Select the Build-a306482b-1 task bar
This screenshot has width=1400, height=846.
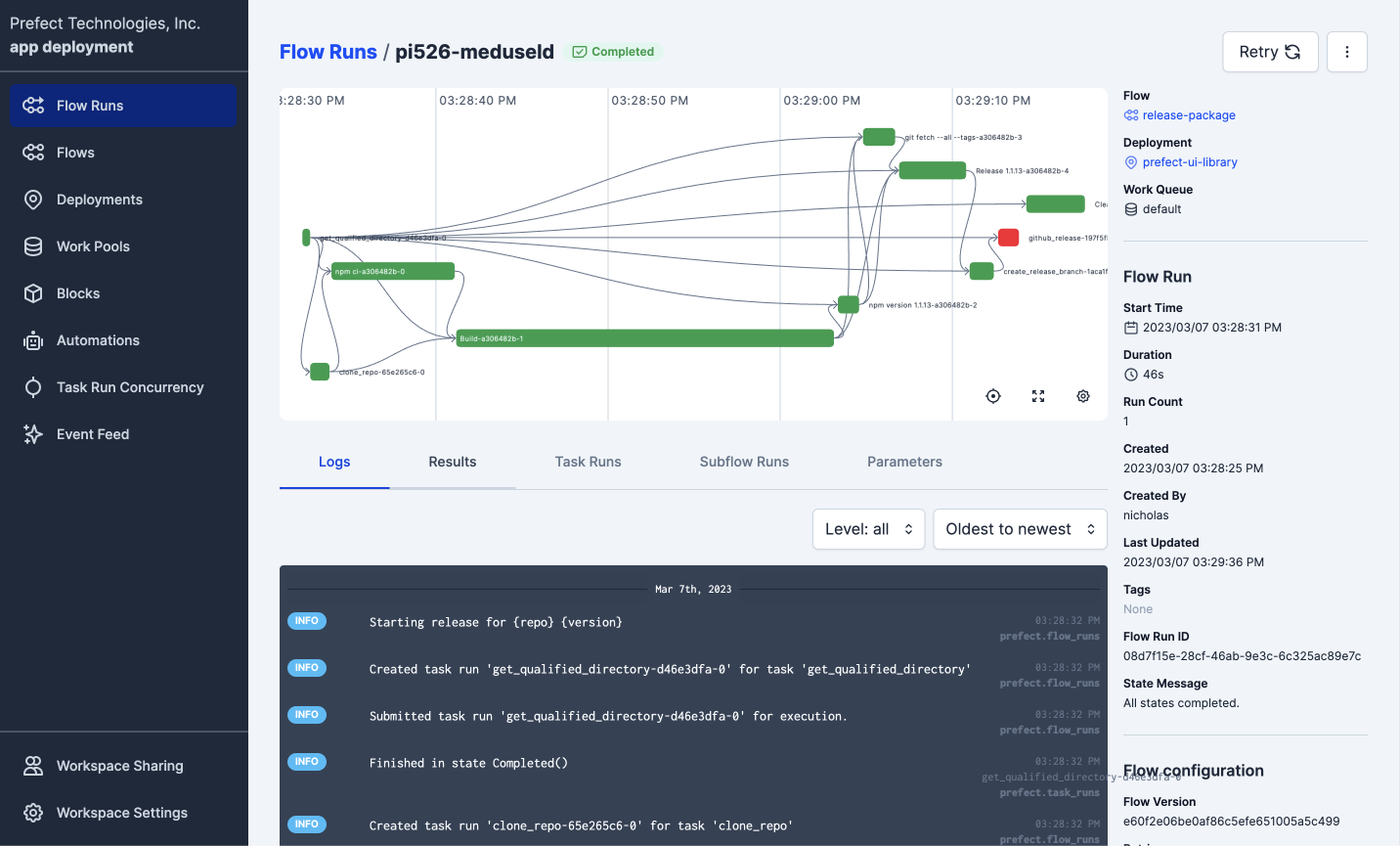tap(645, 338)
